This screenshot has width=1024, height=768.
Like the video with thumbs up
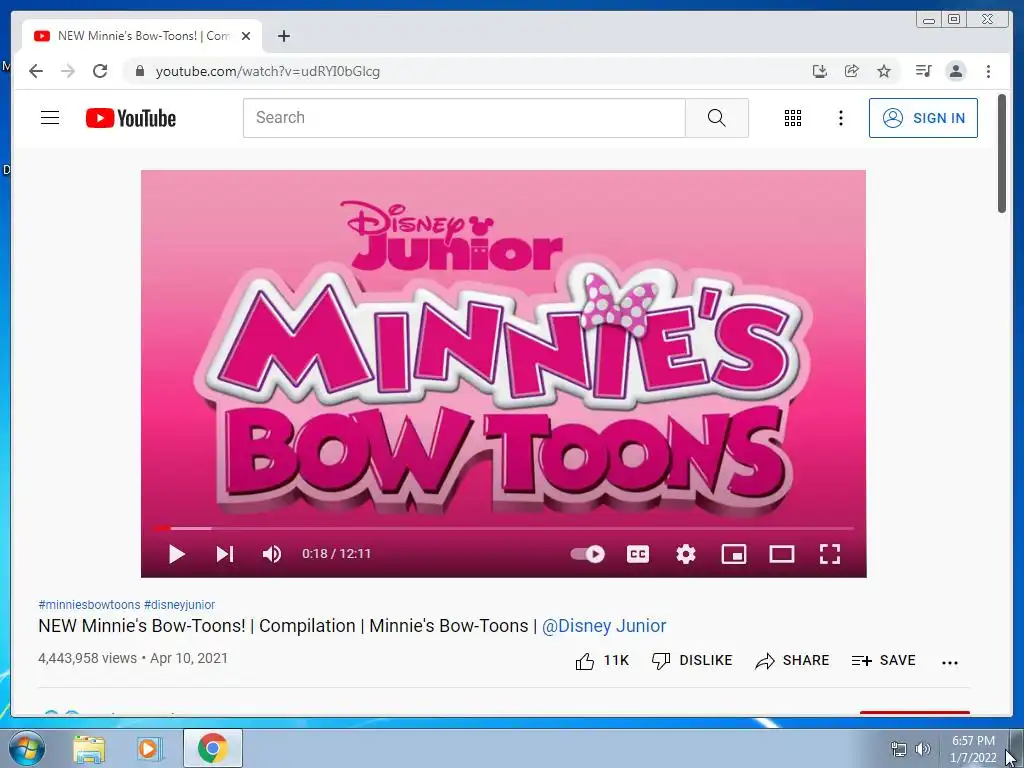tap(601, 661)
